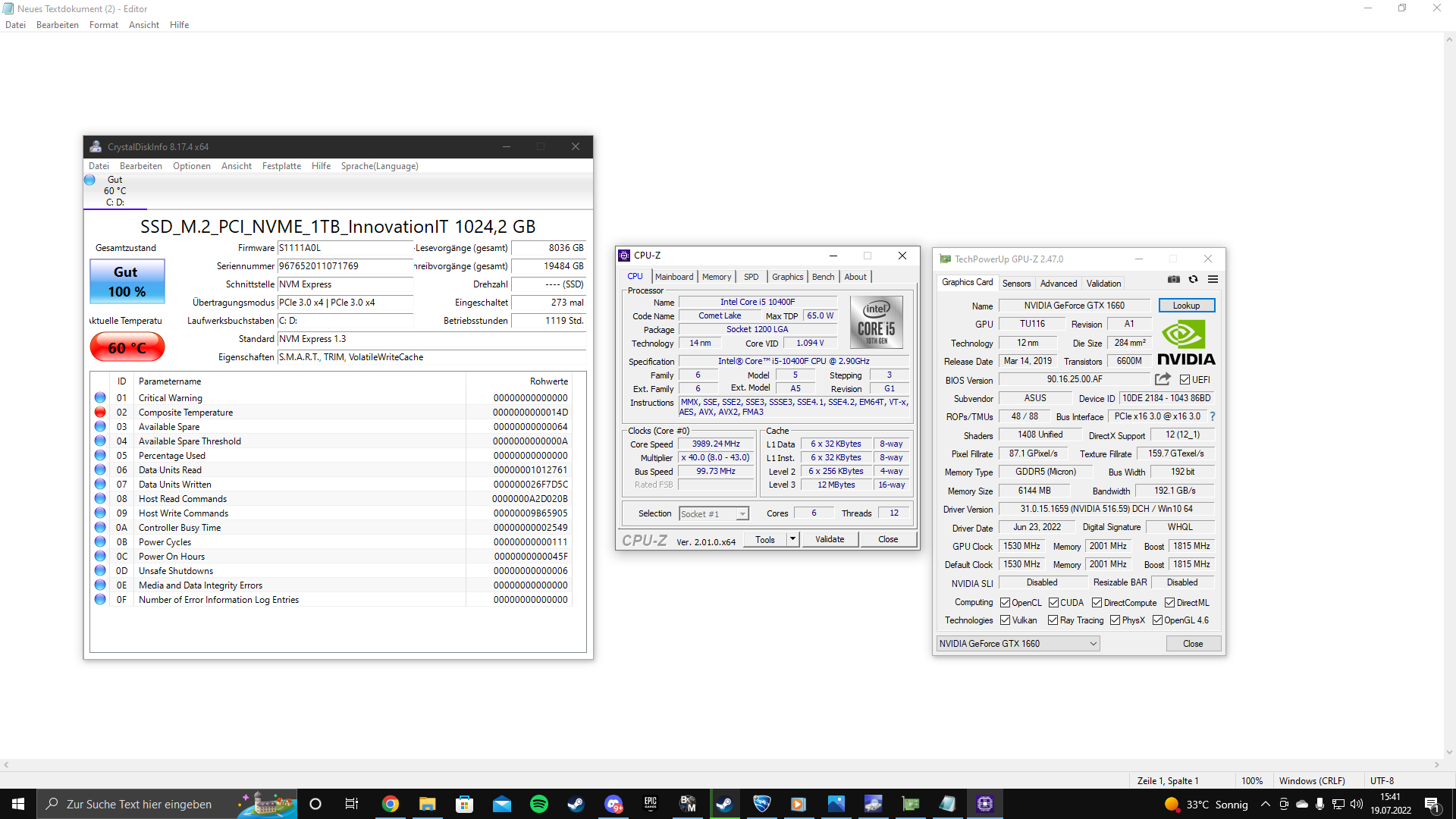Click the Validate button in CPU-Z
The image size is (1456, 819).
pos(830,539)
